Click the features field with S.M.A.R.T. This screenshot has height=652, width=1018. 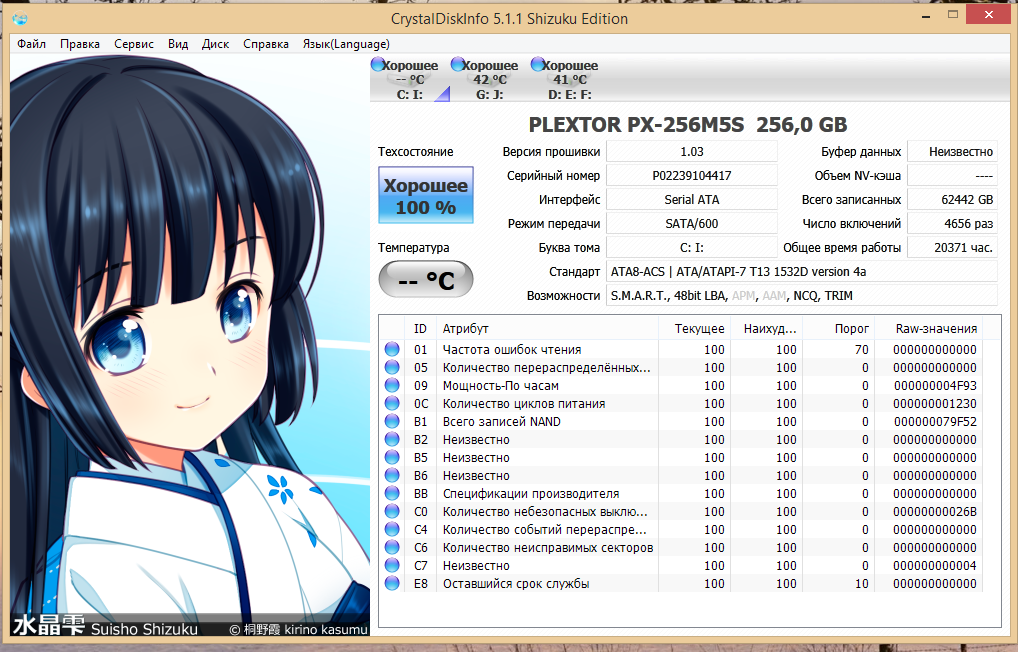(802, 295)
